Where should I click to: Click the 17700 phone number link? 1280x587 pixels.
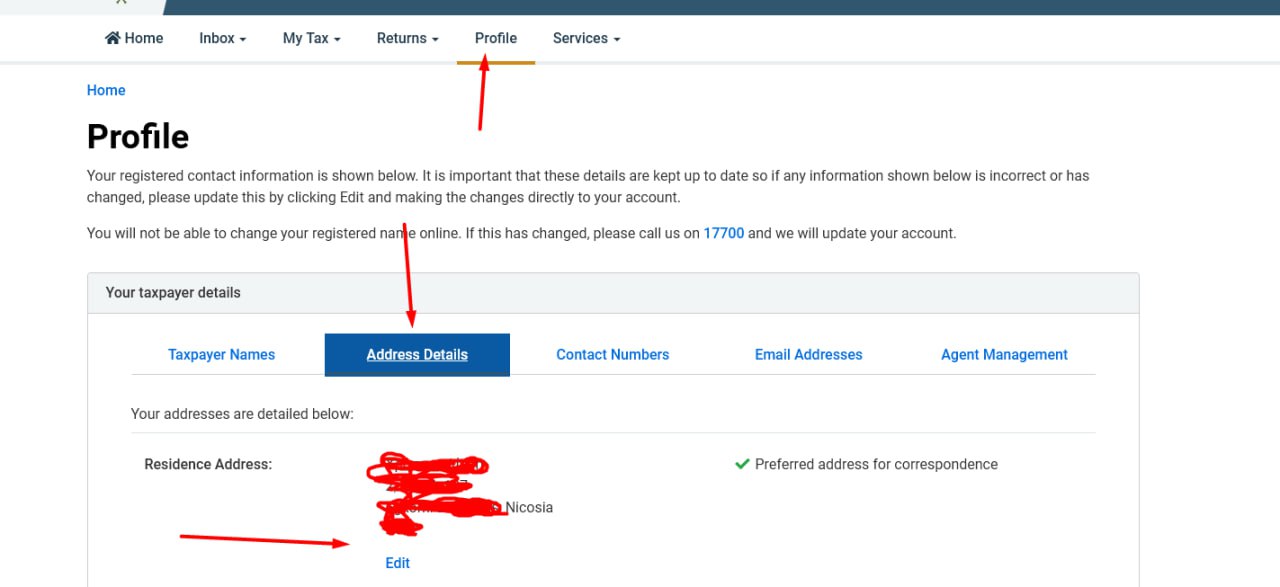pyautogui.click(x=724, y=233)
